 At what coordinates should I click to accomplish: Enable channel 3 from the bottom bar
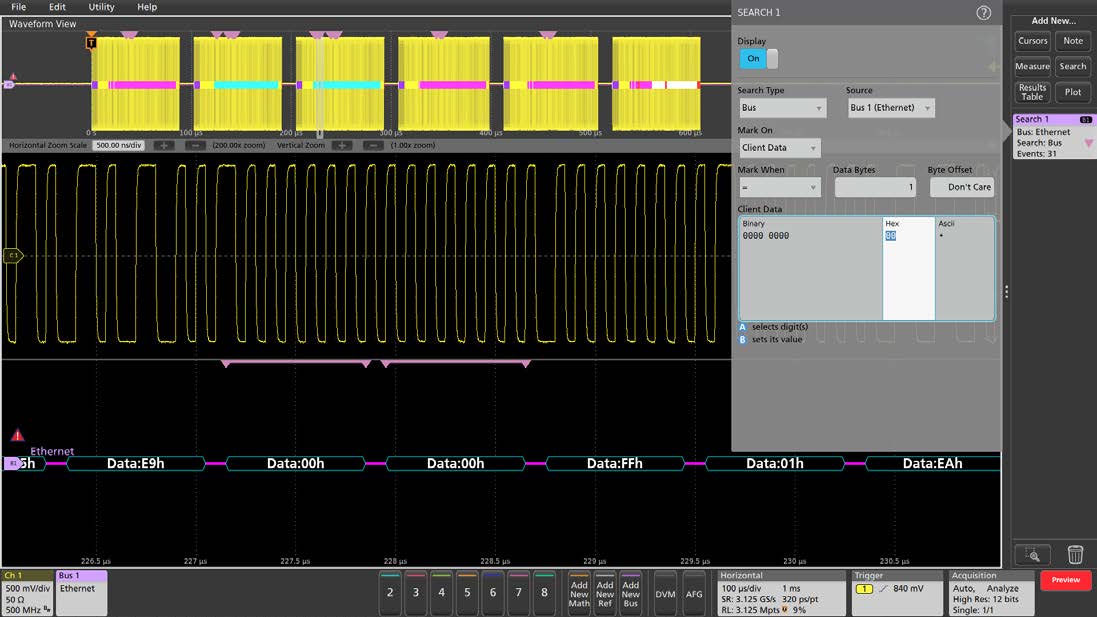point(415,593)
